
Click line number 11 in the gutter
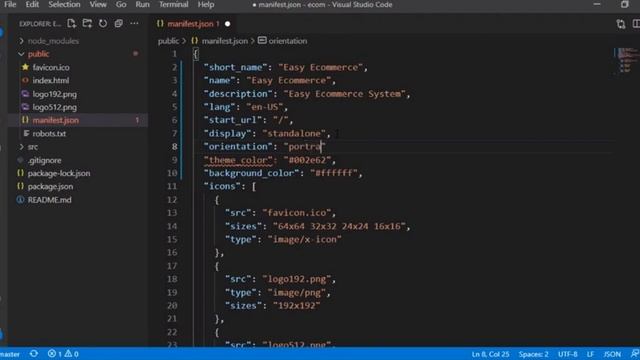(x=172, y=186)
